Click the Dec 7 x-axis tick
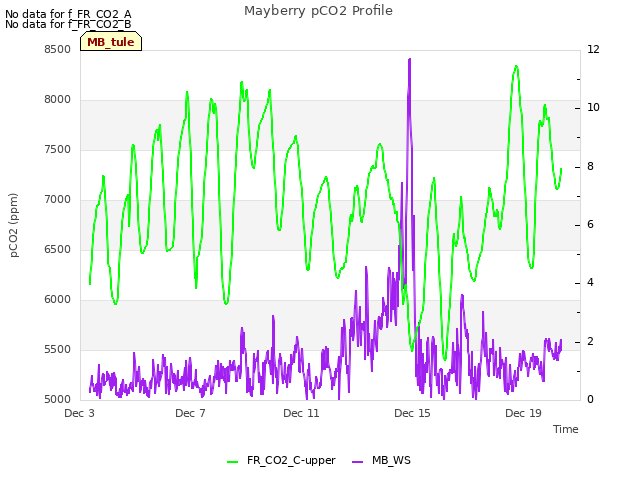The height and width of the screenshot is (480, 640). 190,413
